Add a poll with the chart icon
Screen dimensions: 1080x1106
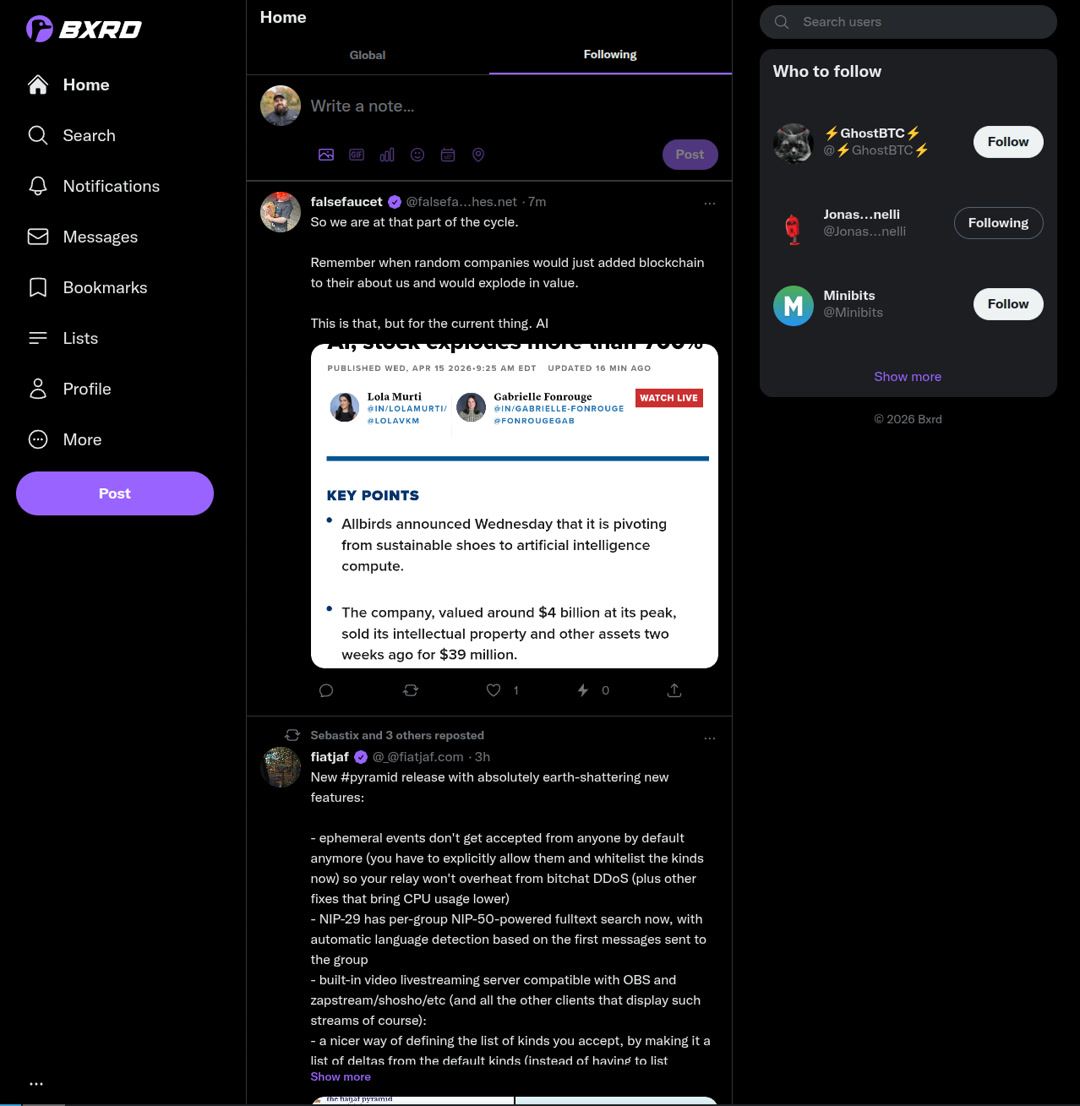coord(387,154)
